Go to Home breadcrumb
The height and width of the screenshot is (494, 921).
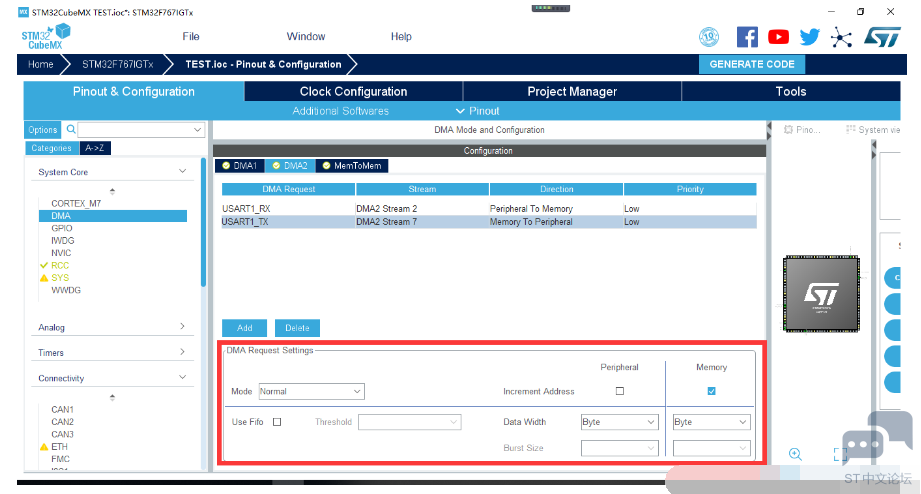(x=41, y=64)
